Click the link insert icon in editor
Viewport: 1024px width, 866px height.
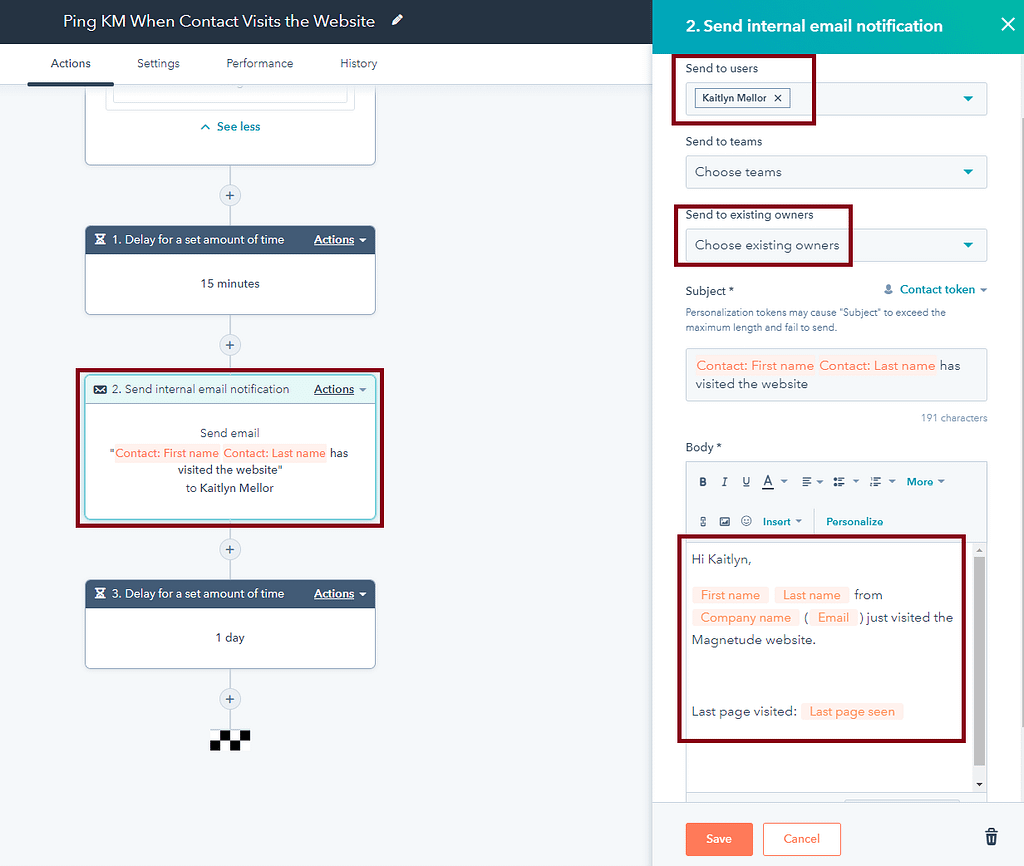click(x=703, y=522)
